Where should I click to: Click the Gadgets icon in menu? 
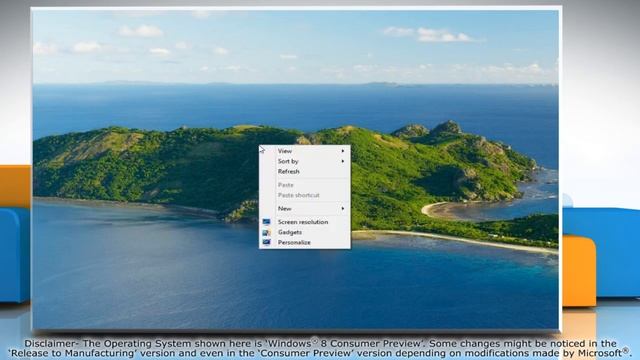[x=267, y=232]
